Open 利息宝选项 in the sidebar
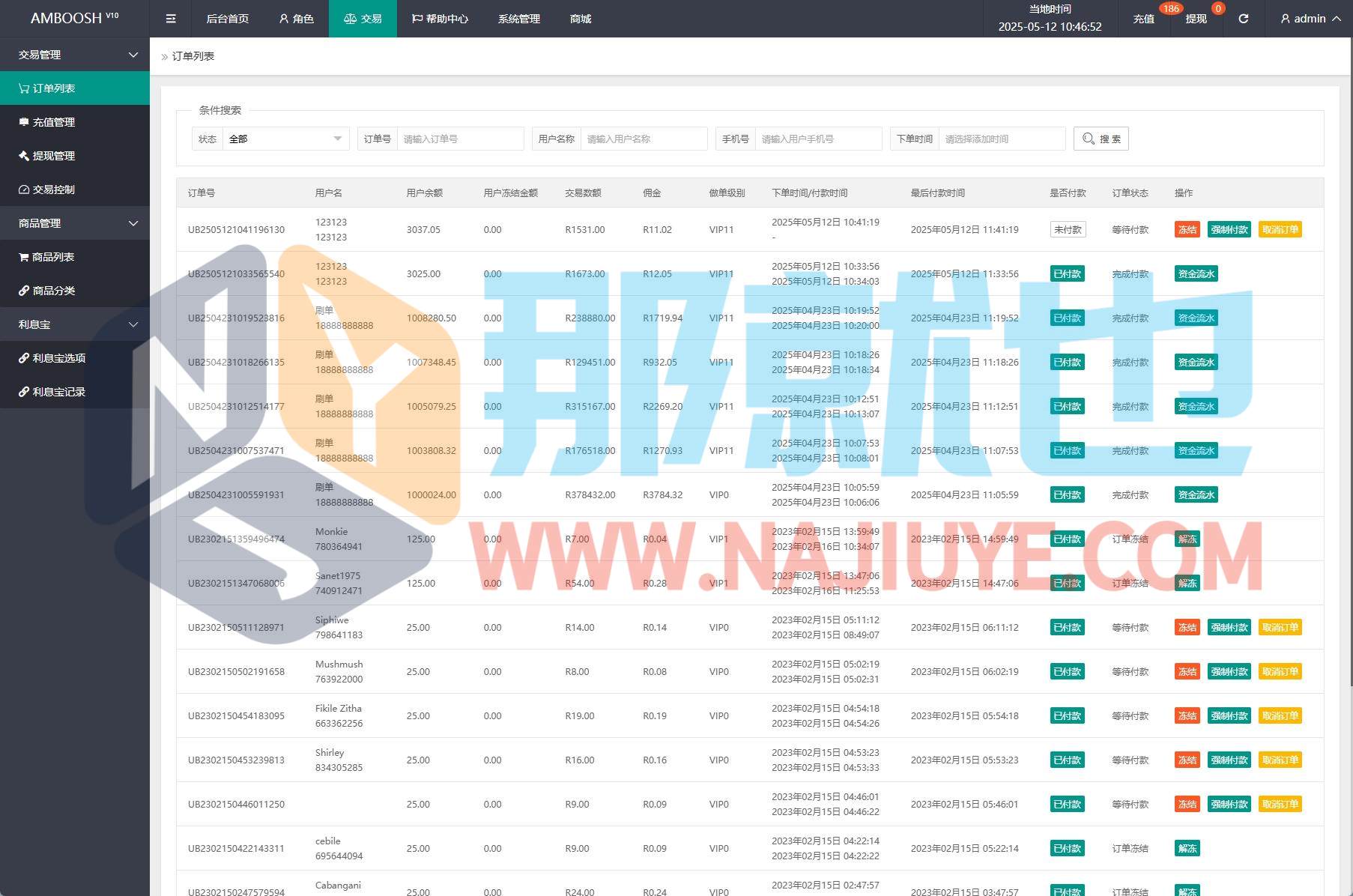Screen dimensions: 1353x896 click(x=75, y=358)
